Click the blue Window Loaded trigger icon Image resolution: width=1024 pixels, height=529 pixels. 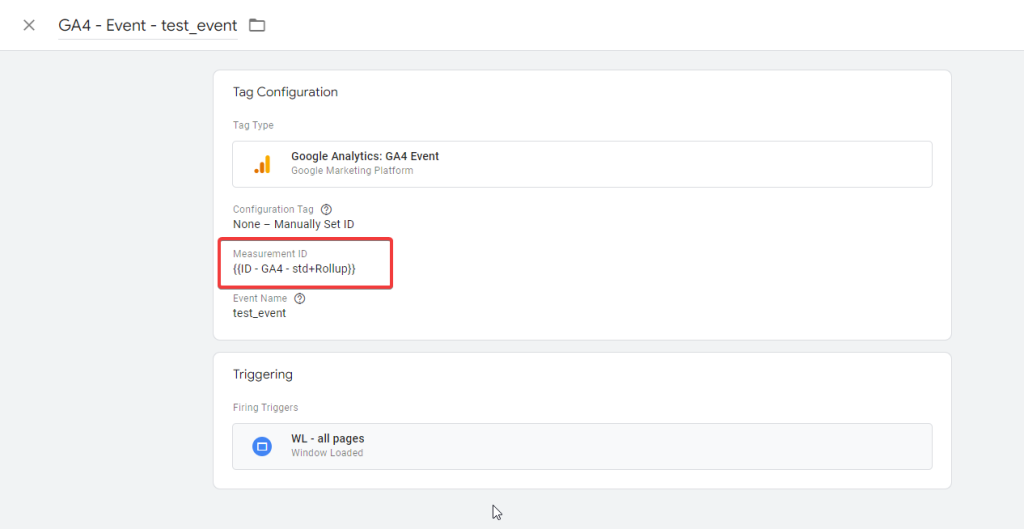(x=262, y=446)
